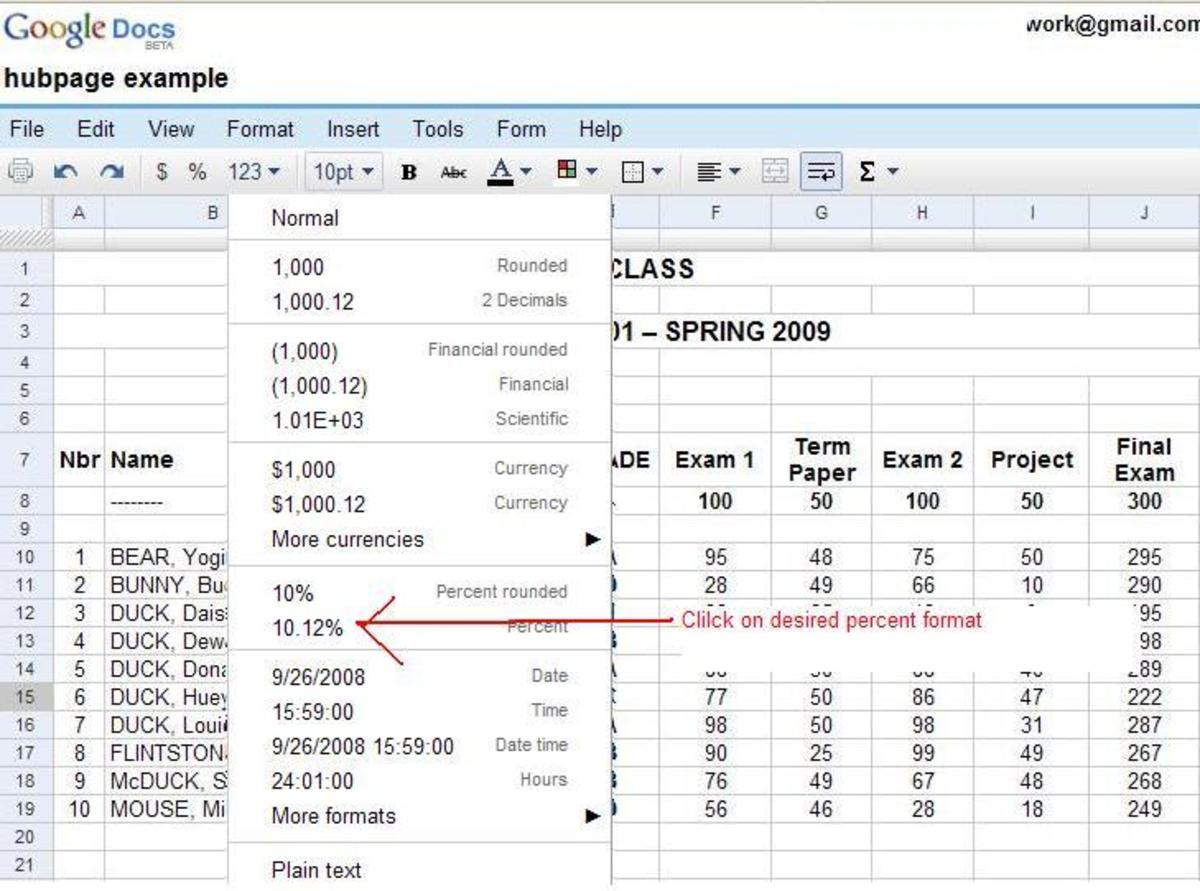The height and width of the screenshot is (891, 1200).
Task: Apply percent format with the % icon
Action: (197, 170)
